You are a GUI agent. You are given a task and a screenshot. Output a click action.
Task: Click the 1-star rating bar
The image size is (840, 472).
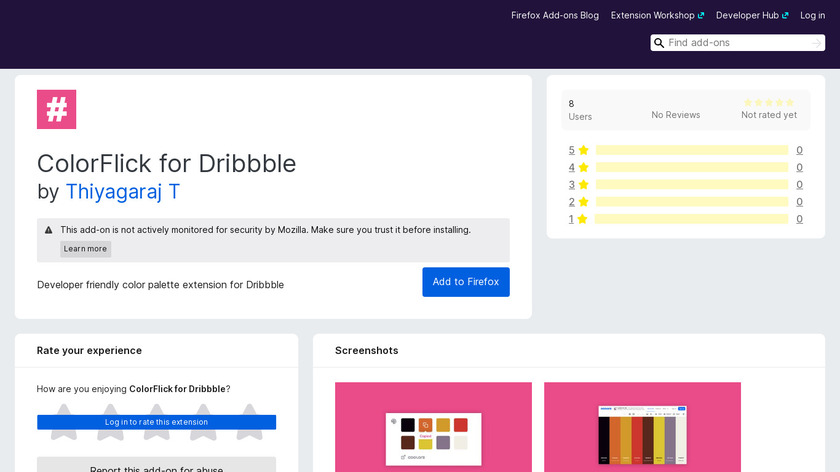coord(692,219)
